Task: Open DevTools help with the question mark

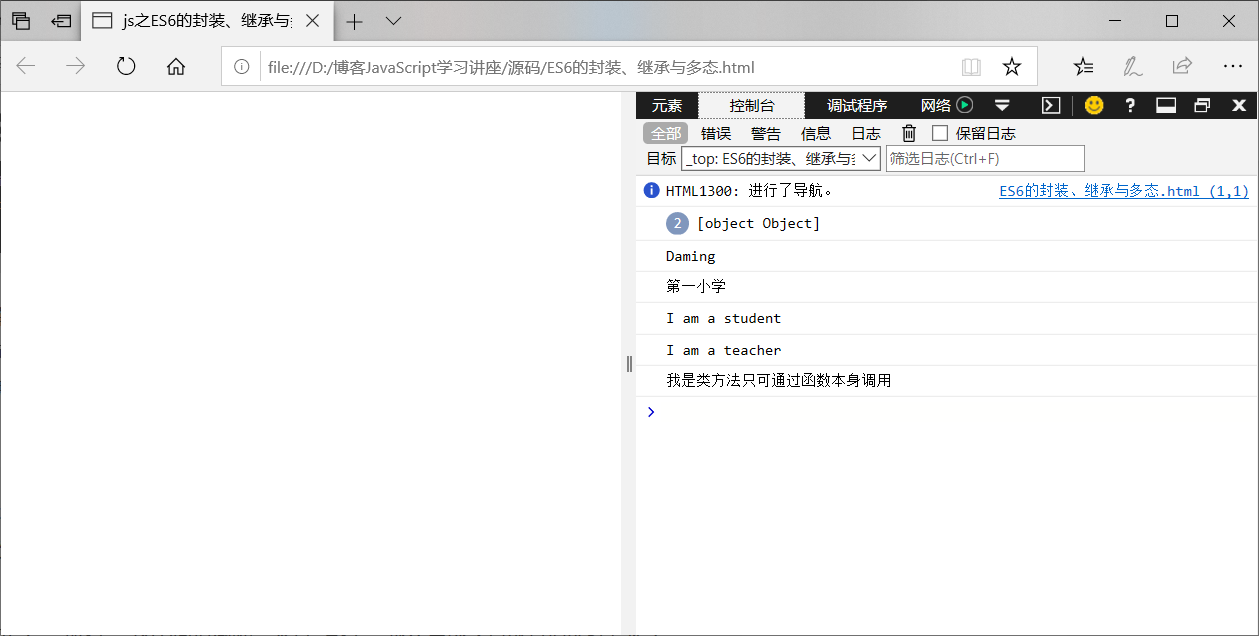Action: [1129, 104]
